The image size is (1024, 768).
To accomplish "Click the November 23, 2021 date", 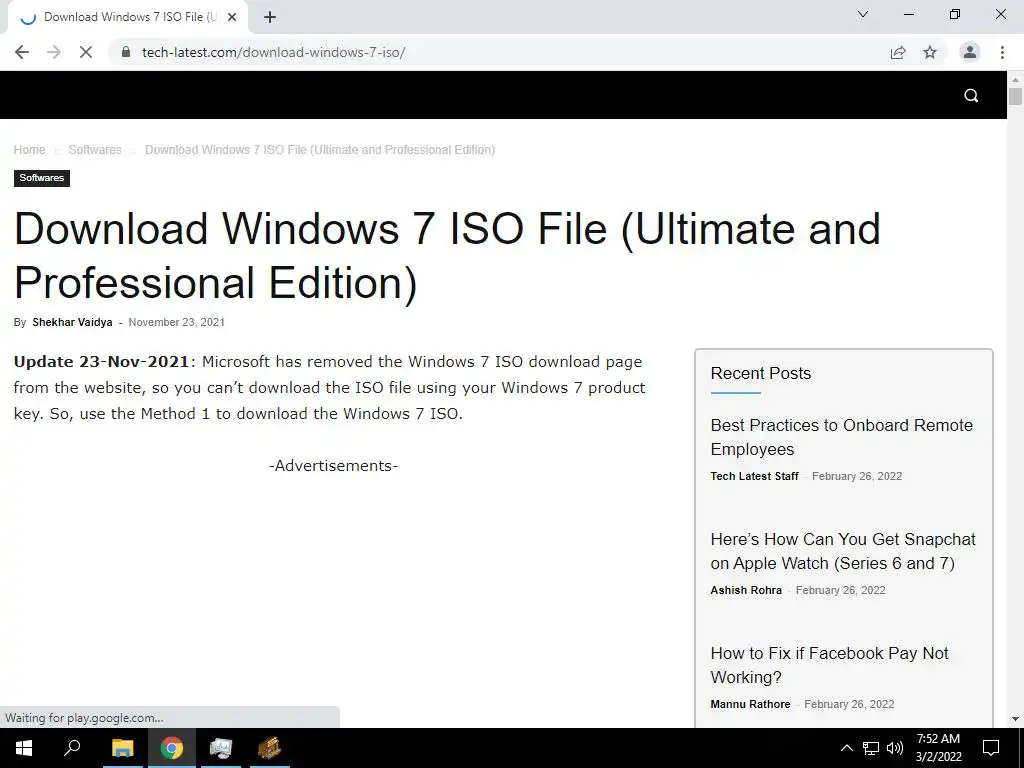I will click(x=176, y=322).
